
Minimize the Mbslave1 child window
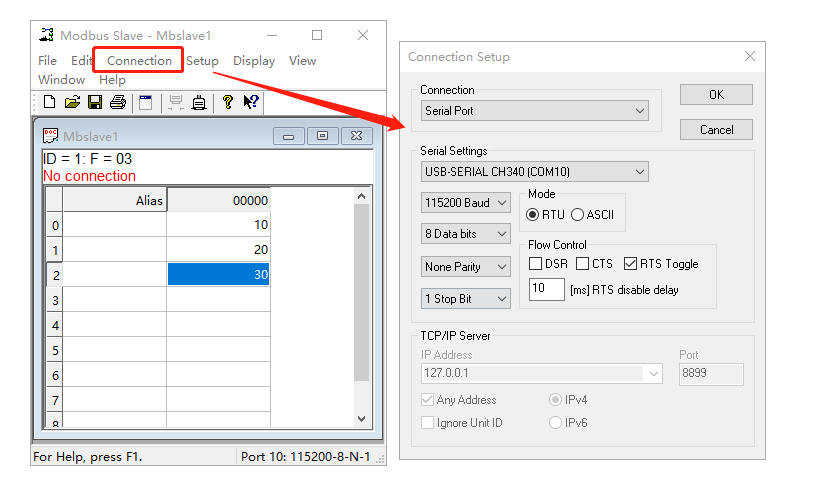point(289,136)
